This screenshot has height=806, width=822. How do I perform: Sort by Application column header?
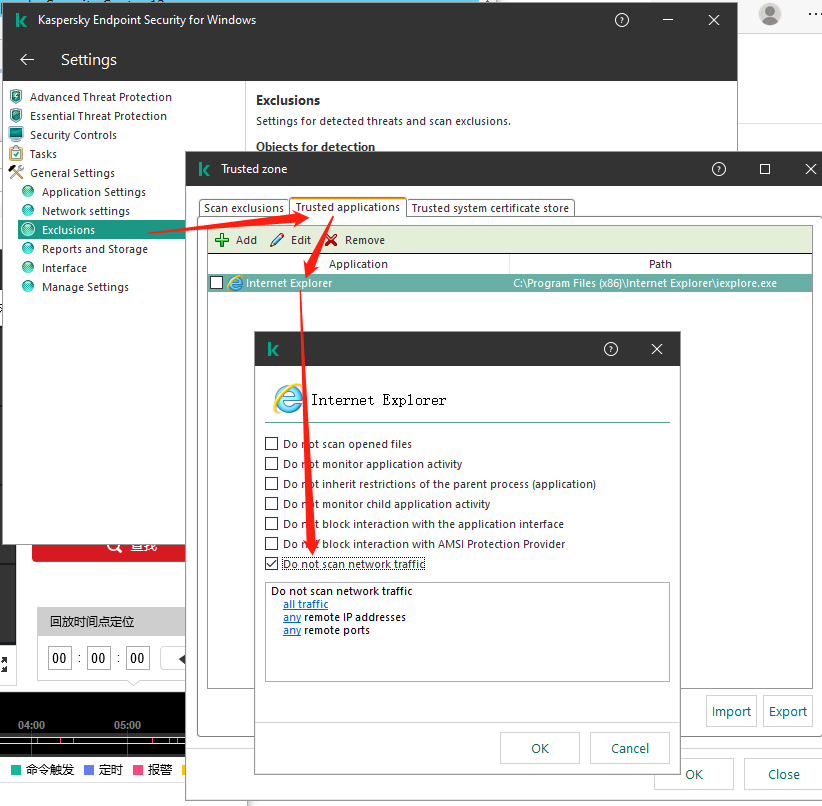[x=359, y=264]
